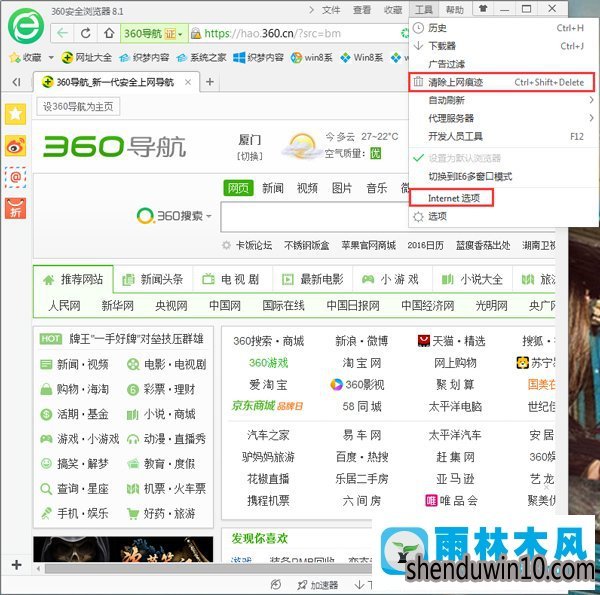Viewport: 600px width, 595px height.
Task: Open the 携程机票 link
Action: [268, 500]
